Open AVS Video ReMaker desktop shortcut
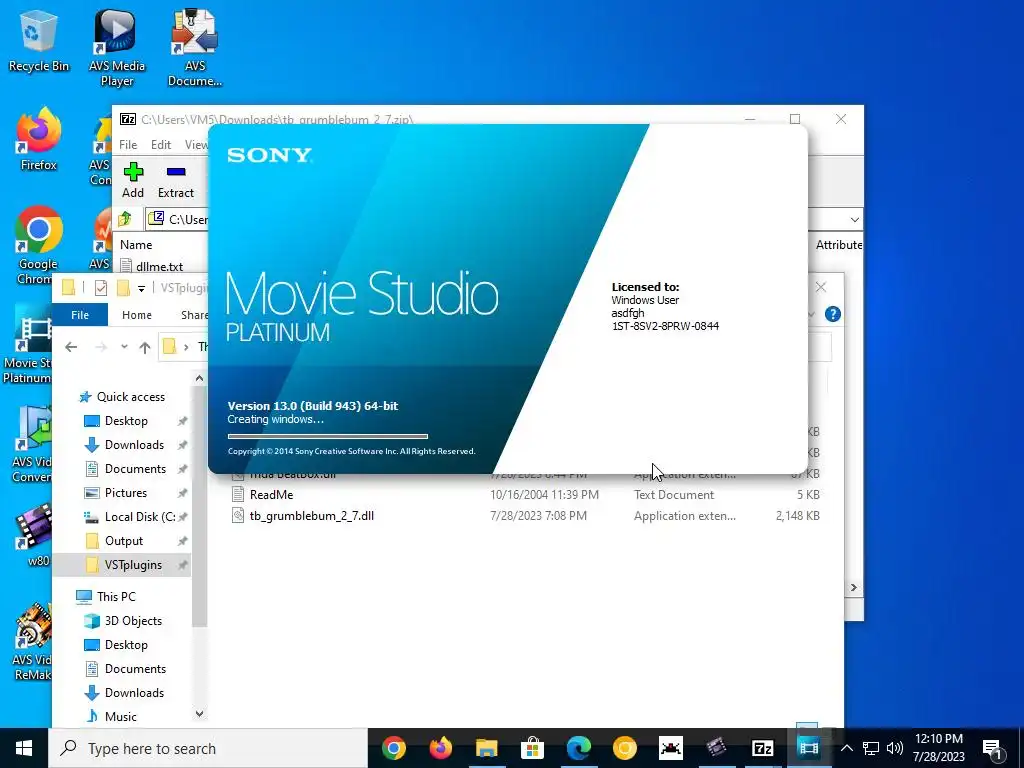The height and width of the screenshot is (768, 1024). pyautogui.click(x=31, y=643)
